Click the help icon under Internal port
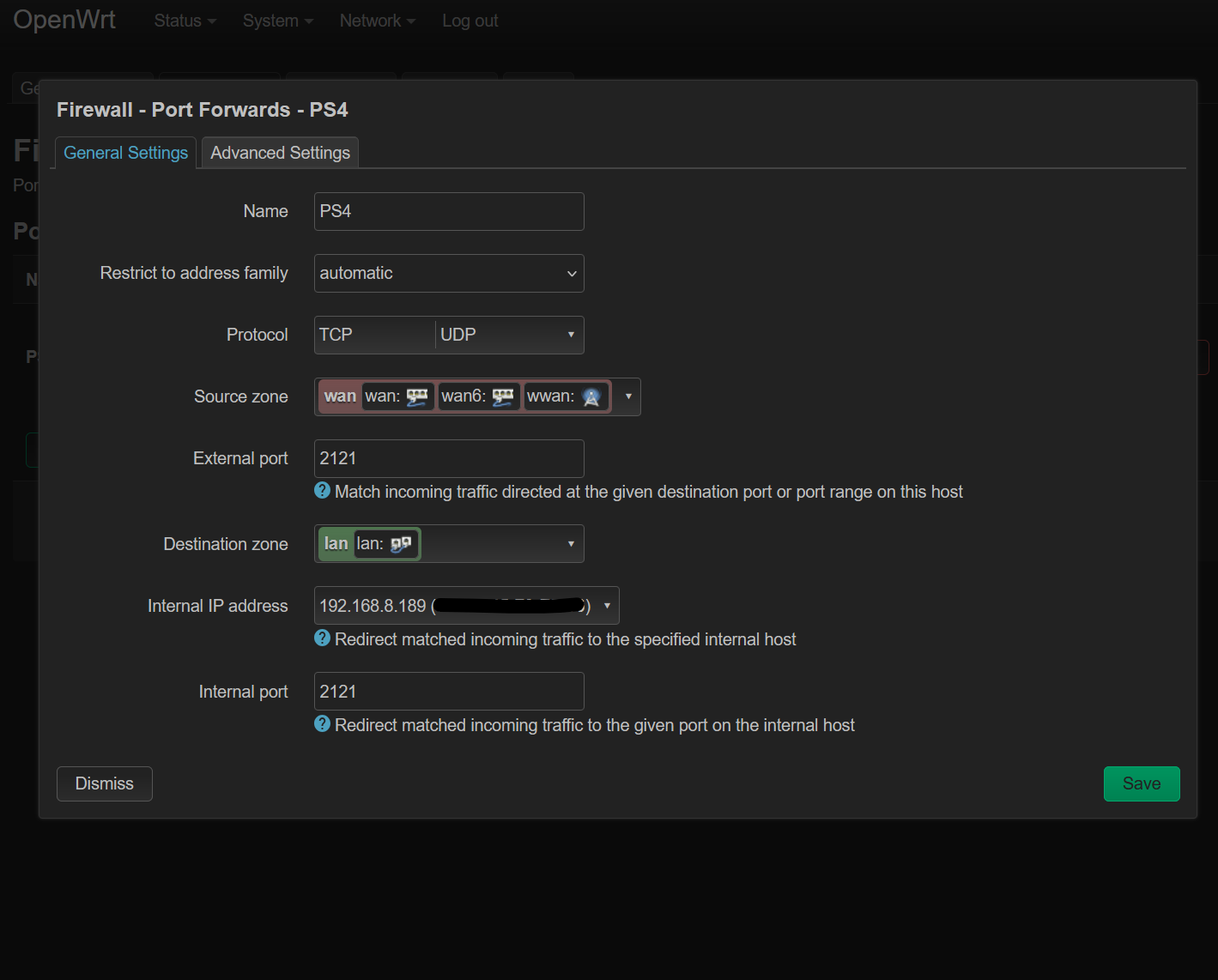 point(323,723)
